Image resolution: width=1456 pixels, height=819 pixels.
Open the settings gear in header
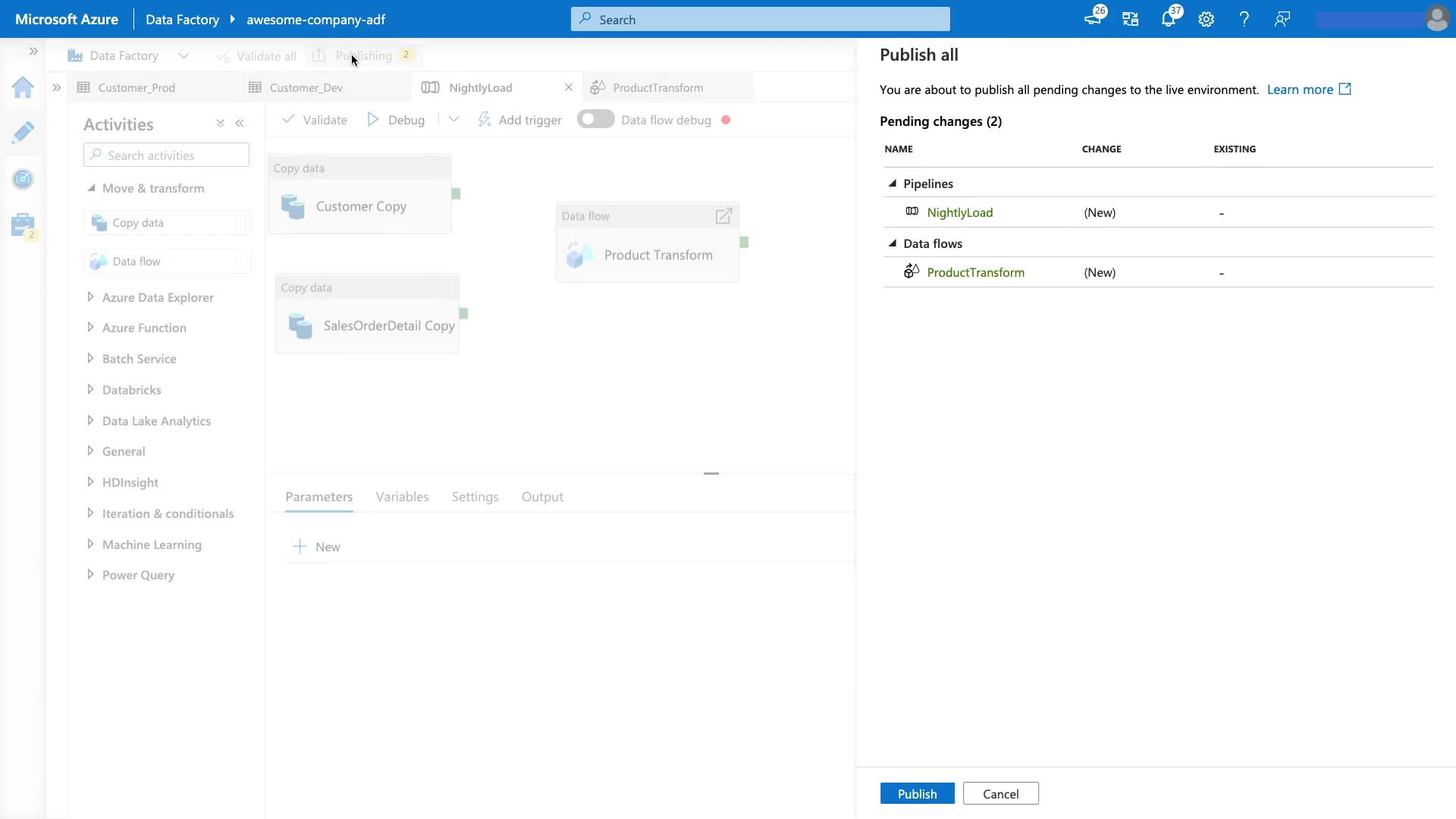pyautogui.click(x=1206, y=20)
